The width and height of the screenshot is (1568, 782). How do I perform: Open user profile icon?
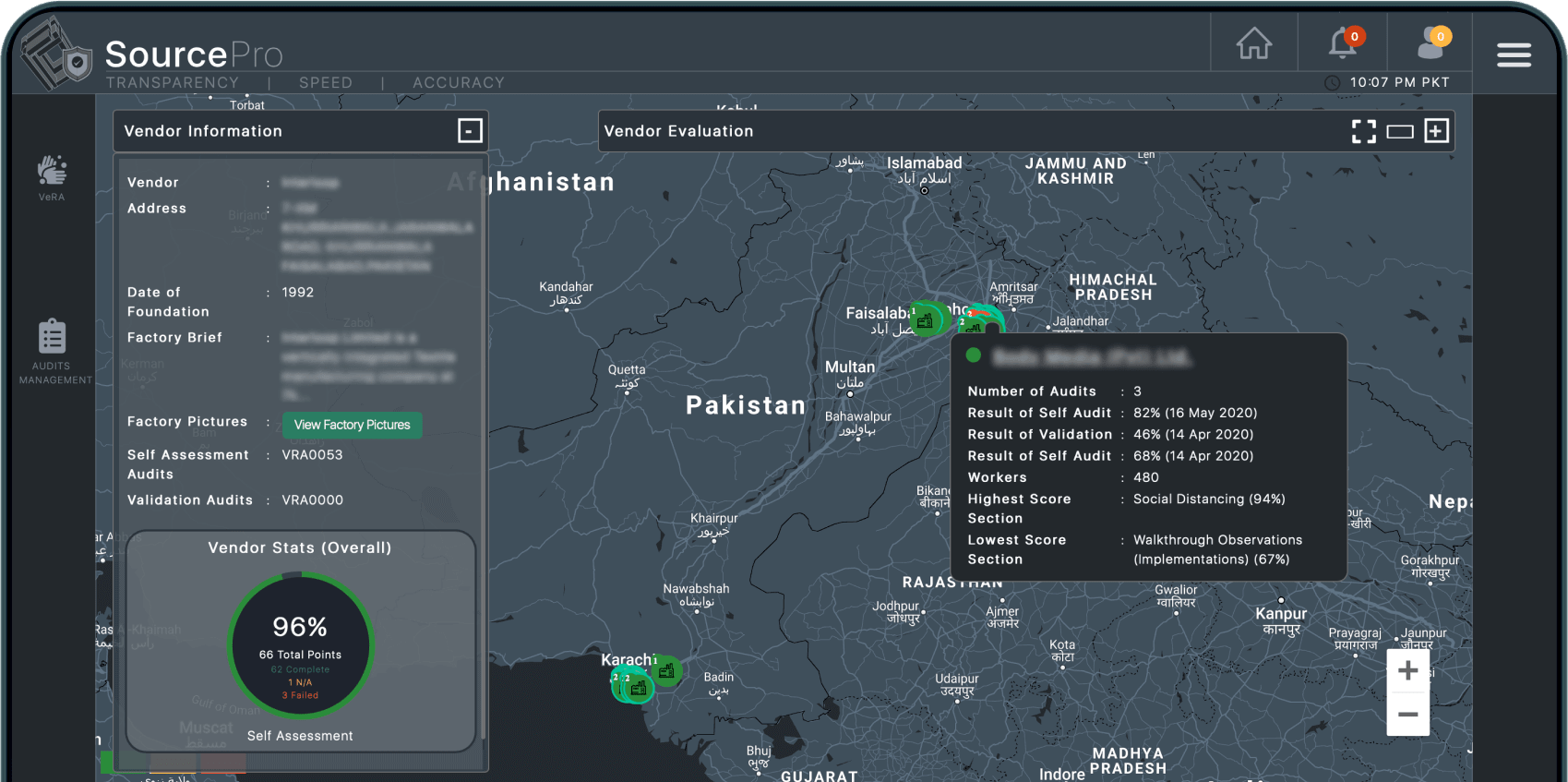tap(1434, 42)
